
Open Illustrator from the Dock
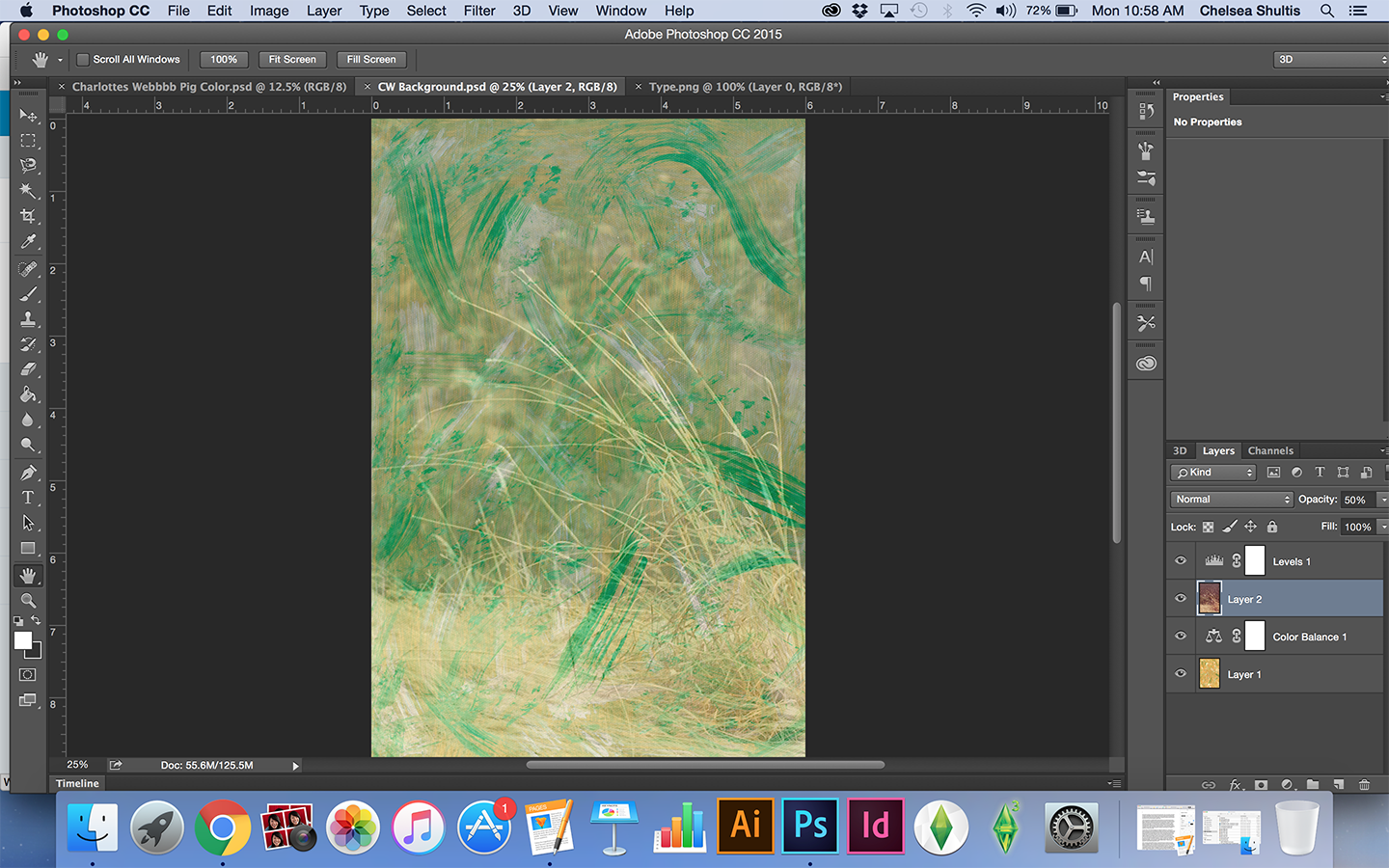click(745, 826)
